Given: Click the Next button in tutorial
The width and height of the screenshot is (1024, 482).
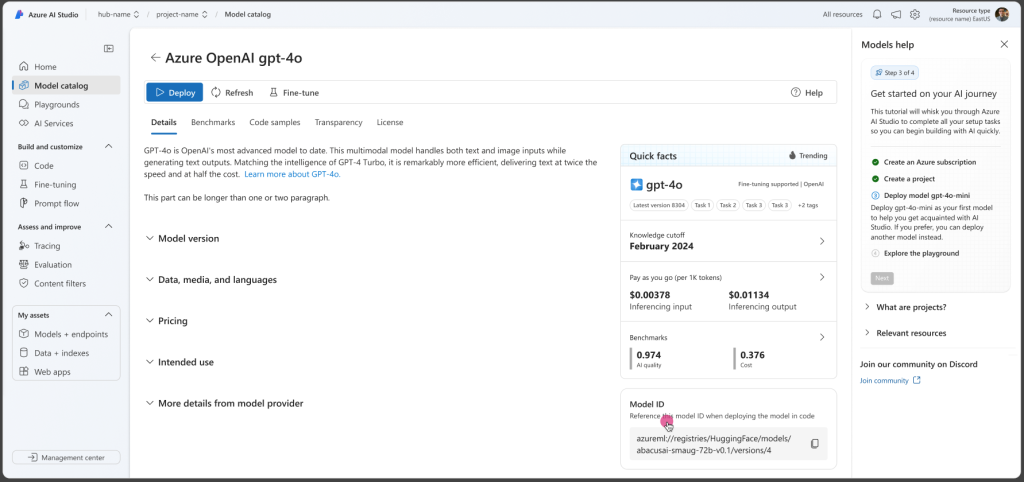Looking at the screenshot, I should (x=882, y=278).
